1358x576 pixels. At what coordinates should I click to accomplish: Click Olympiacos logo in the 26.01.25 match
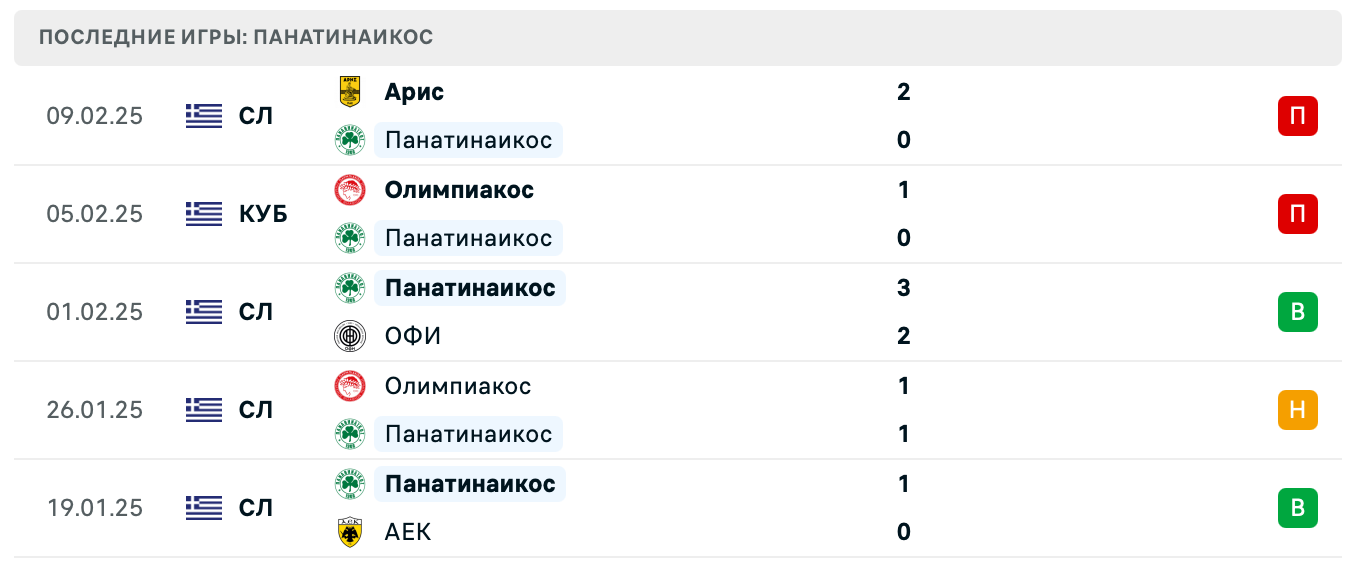pos(349,386)
